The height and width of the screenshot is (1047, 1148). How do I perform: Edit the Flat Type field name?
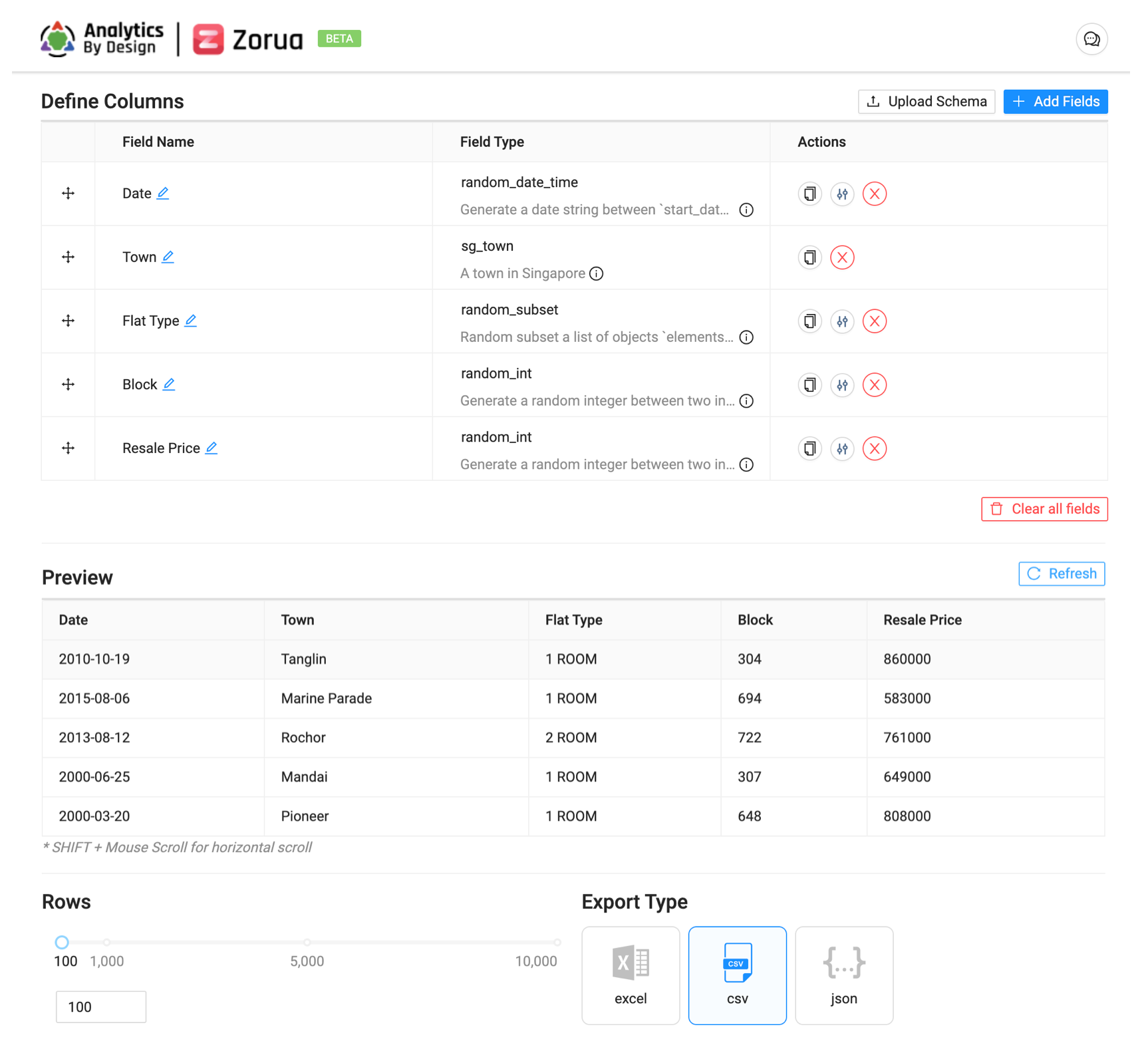(191, 321)
